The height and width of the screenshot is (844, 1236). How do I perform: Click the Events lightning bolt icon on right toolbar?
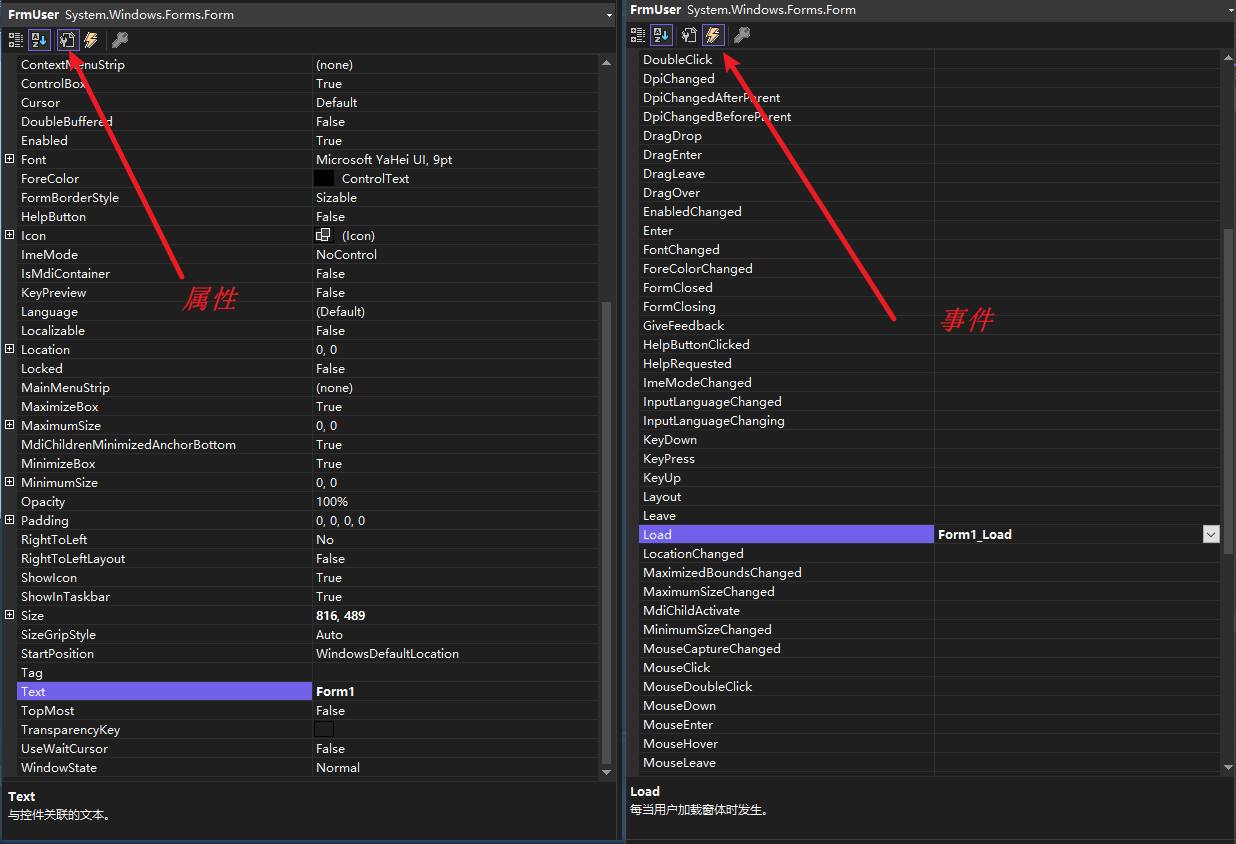713,34
